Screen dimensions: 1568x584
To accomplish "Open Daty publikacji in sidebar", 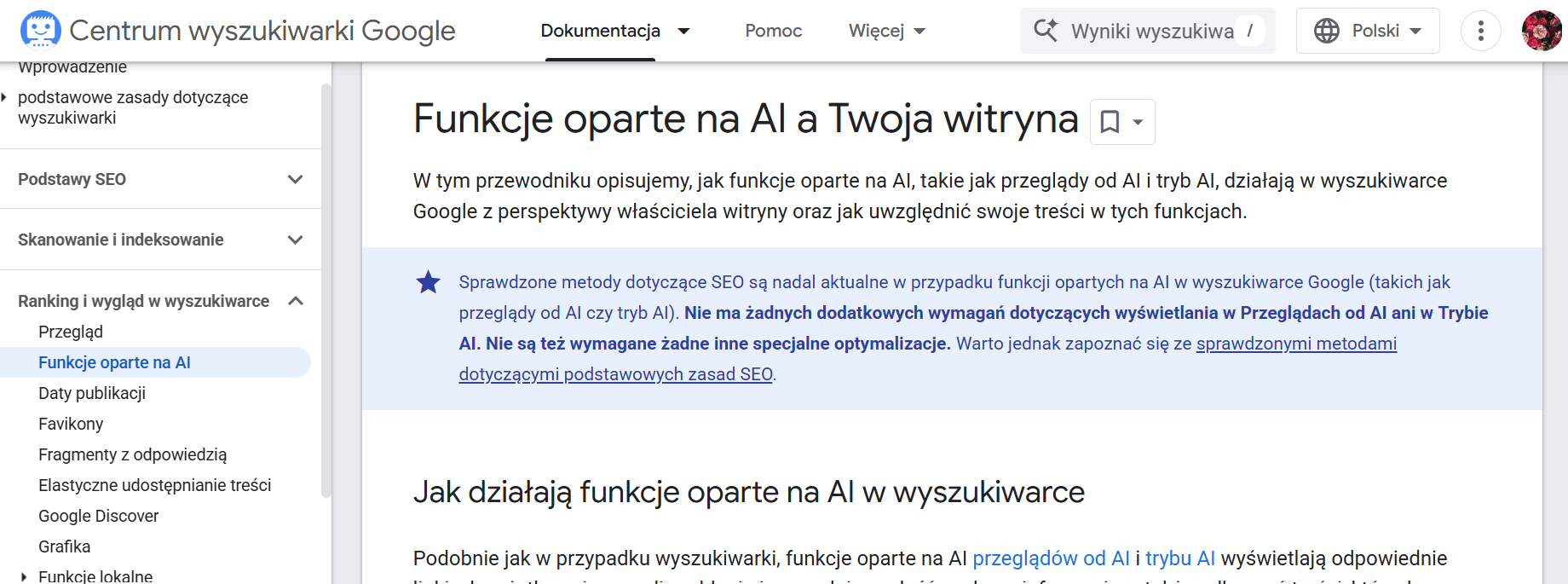I will pos(92,393).
